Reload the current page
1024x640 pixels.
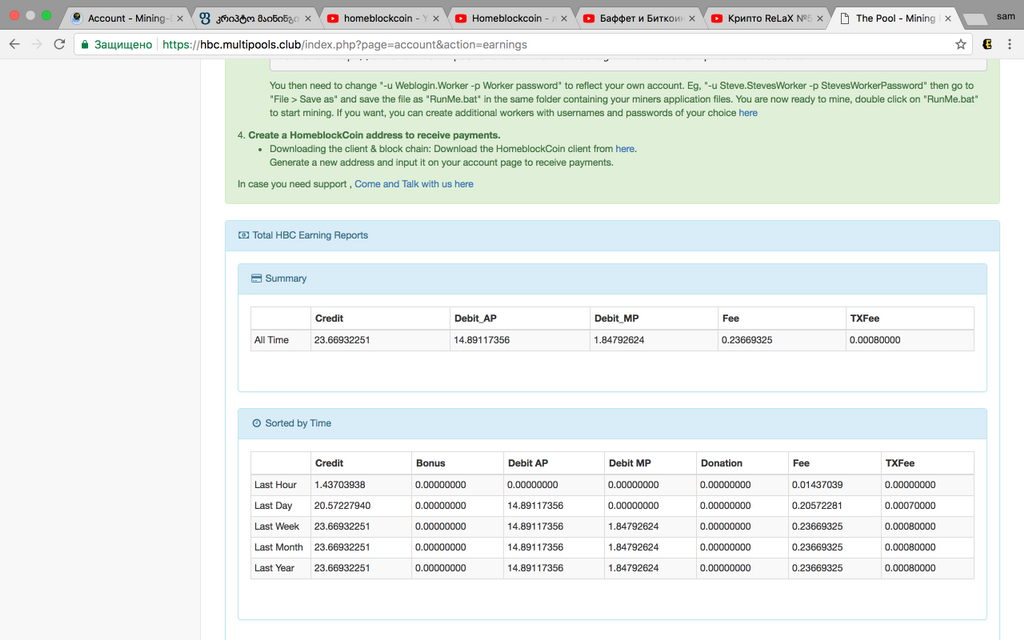click(60, 44)
